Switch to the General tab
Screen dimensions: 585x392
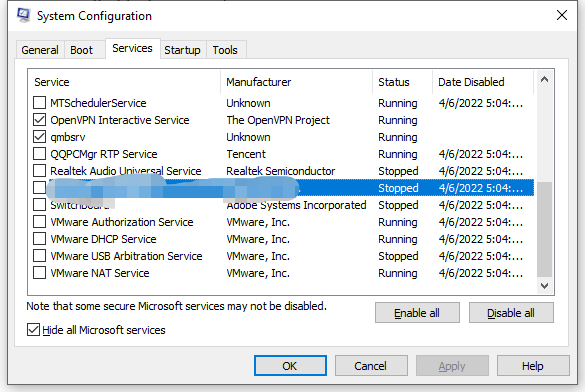(40, 50)
